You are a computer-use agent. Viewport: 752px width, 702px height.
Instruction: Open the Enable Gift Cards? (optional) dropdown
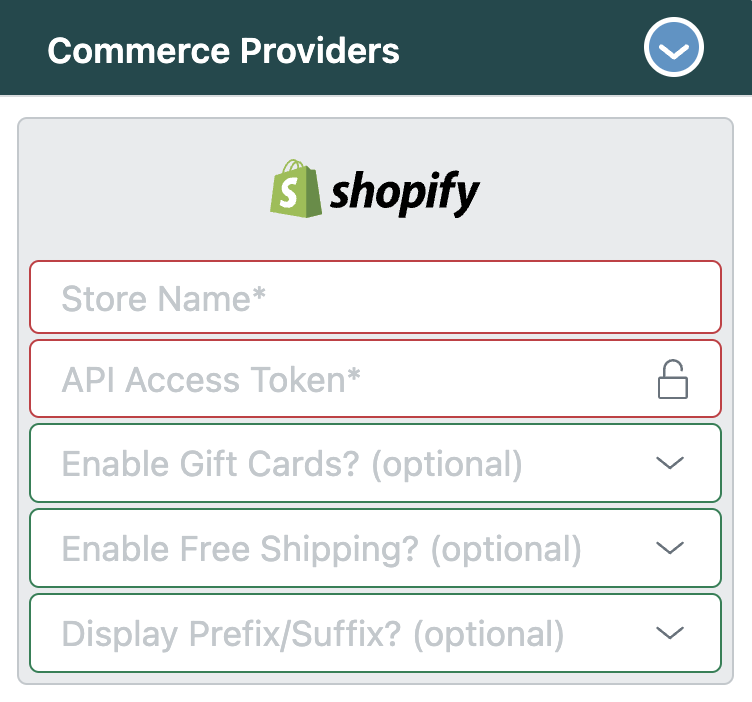point(376,463)
